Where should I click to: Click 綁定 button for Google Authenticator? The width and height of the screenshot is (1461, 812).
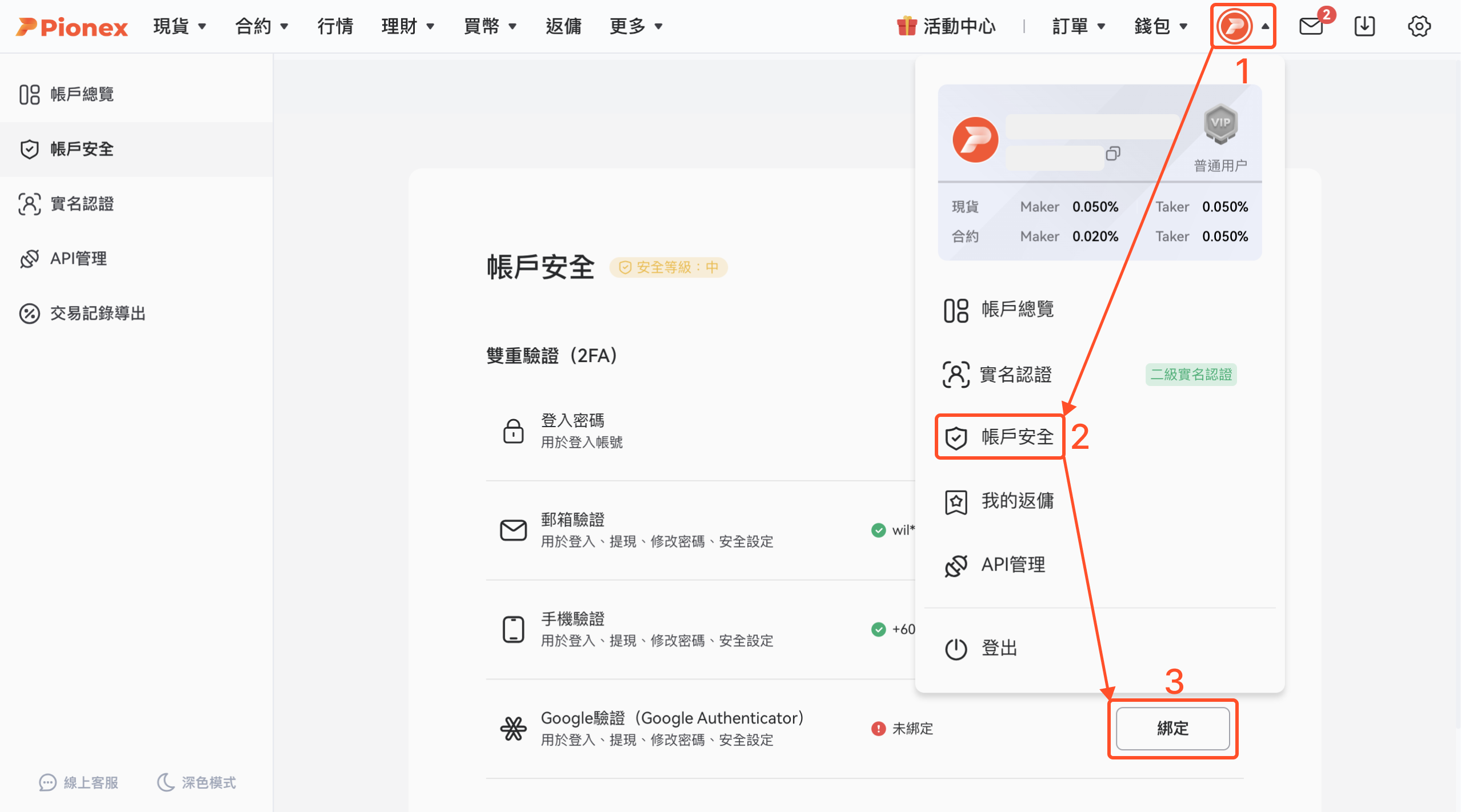click(x=1172, y=729)
